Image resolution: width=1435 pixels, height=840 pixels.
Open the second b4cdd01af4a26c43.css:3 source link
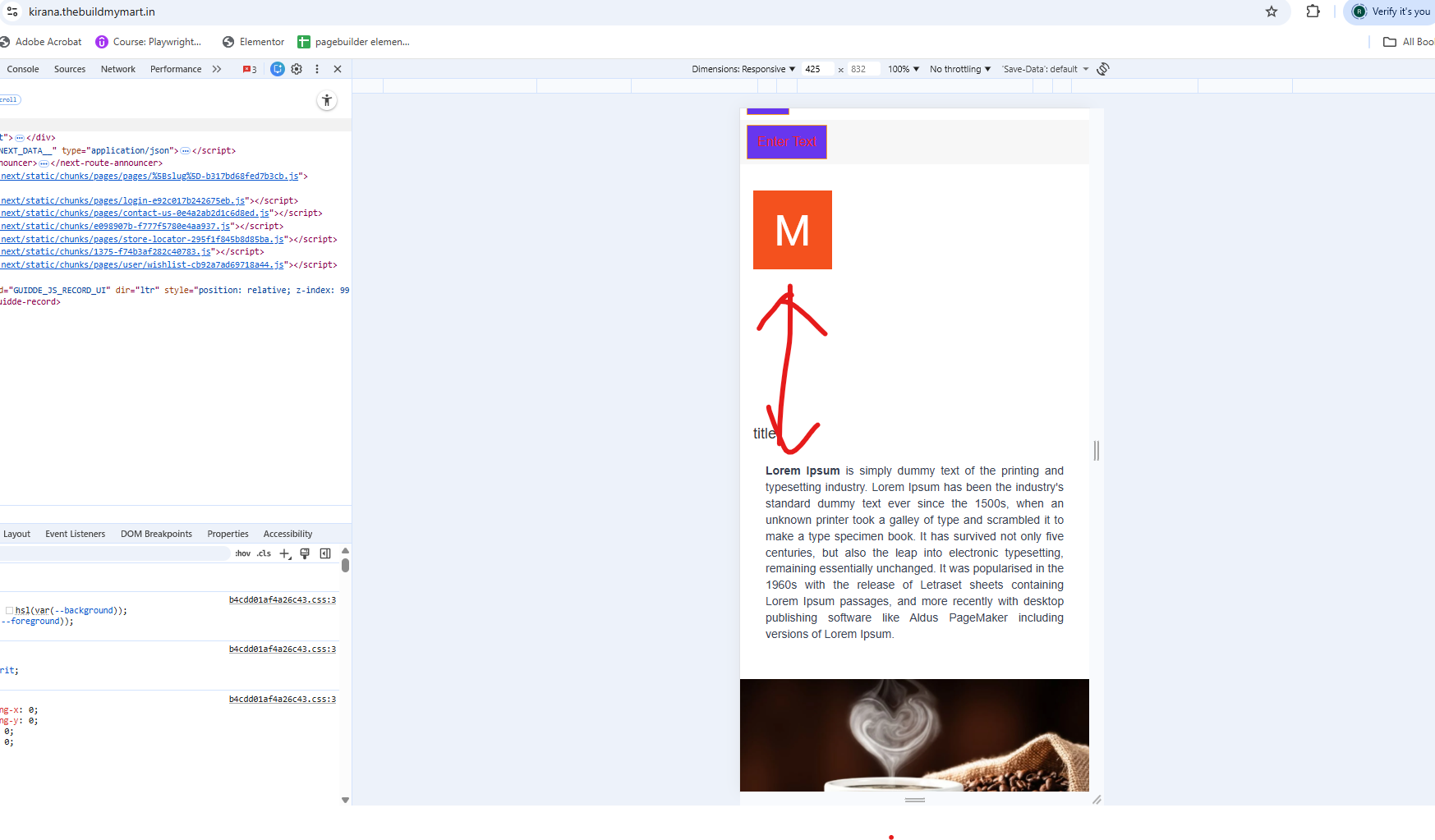click(x=283, y=650)
